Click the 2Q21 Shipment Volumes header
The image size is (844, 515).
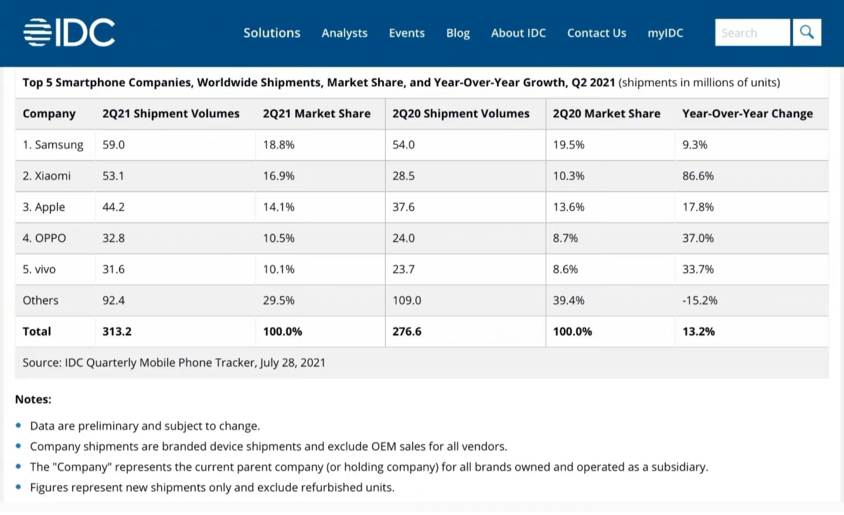point(171,114)
